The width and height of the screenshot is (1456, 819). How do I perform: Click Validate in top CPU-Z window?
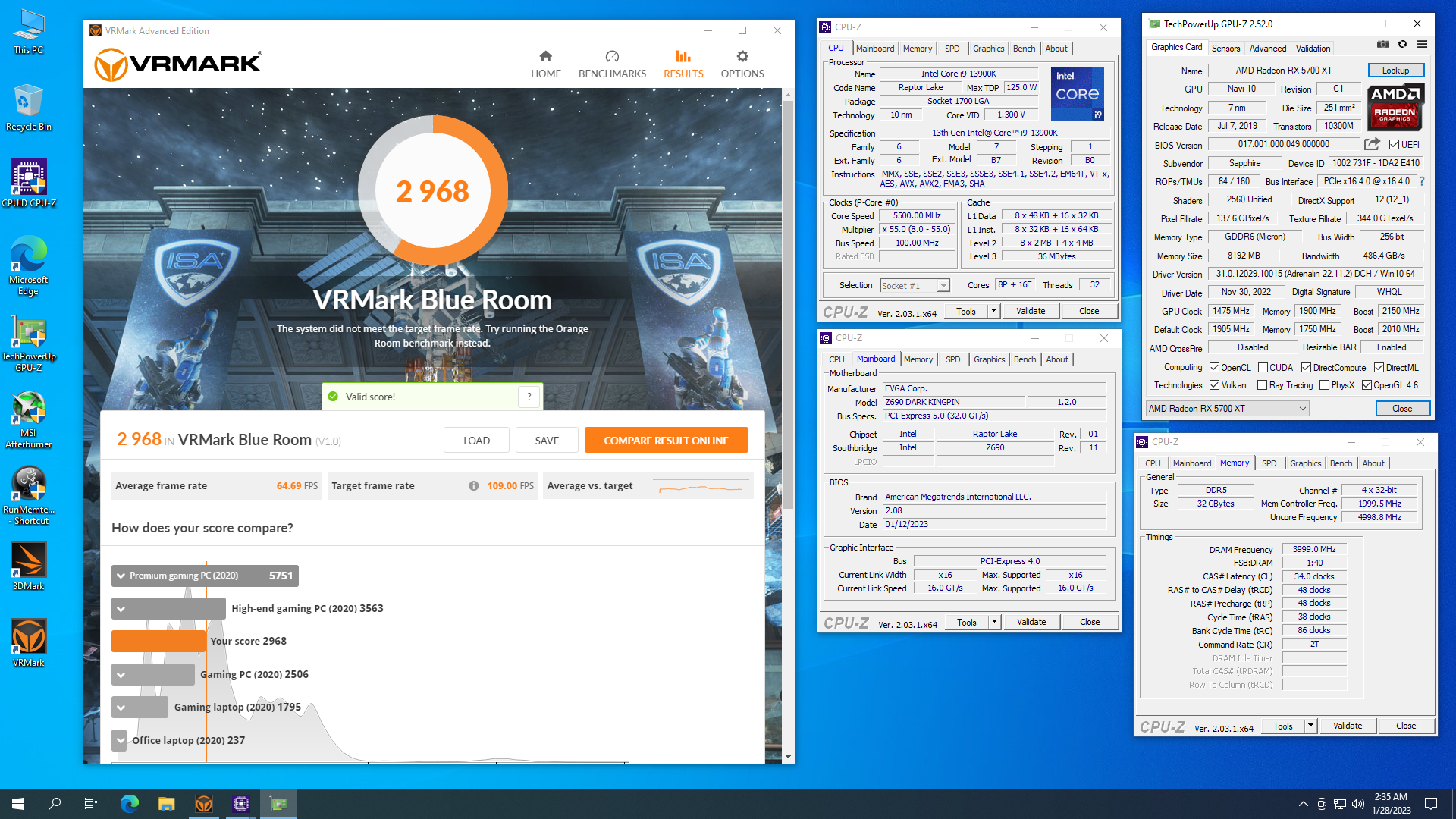[1030, 311]
